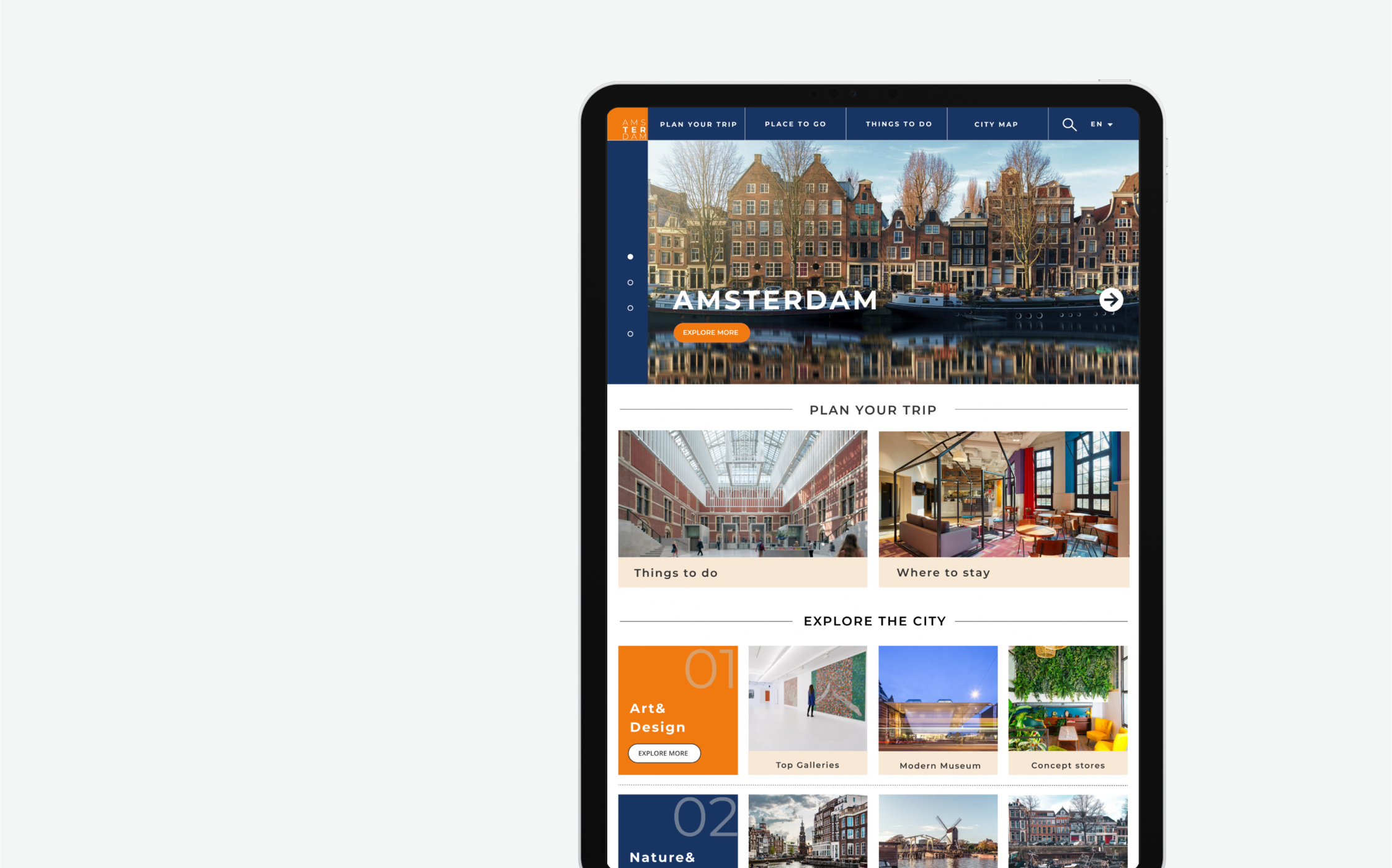
Task: Click the Amsterdam orange logo
Action: (x=627, y=125)
